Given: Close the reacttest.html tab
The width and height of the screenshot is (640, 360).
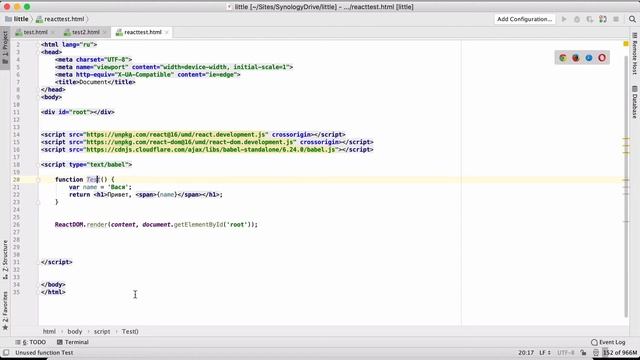Looking at the screenshot, I should coord(167,33).
